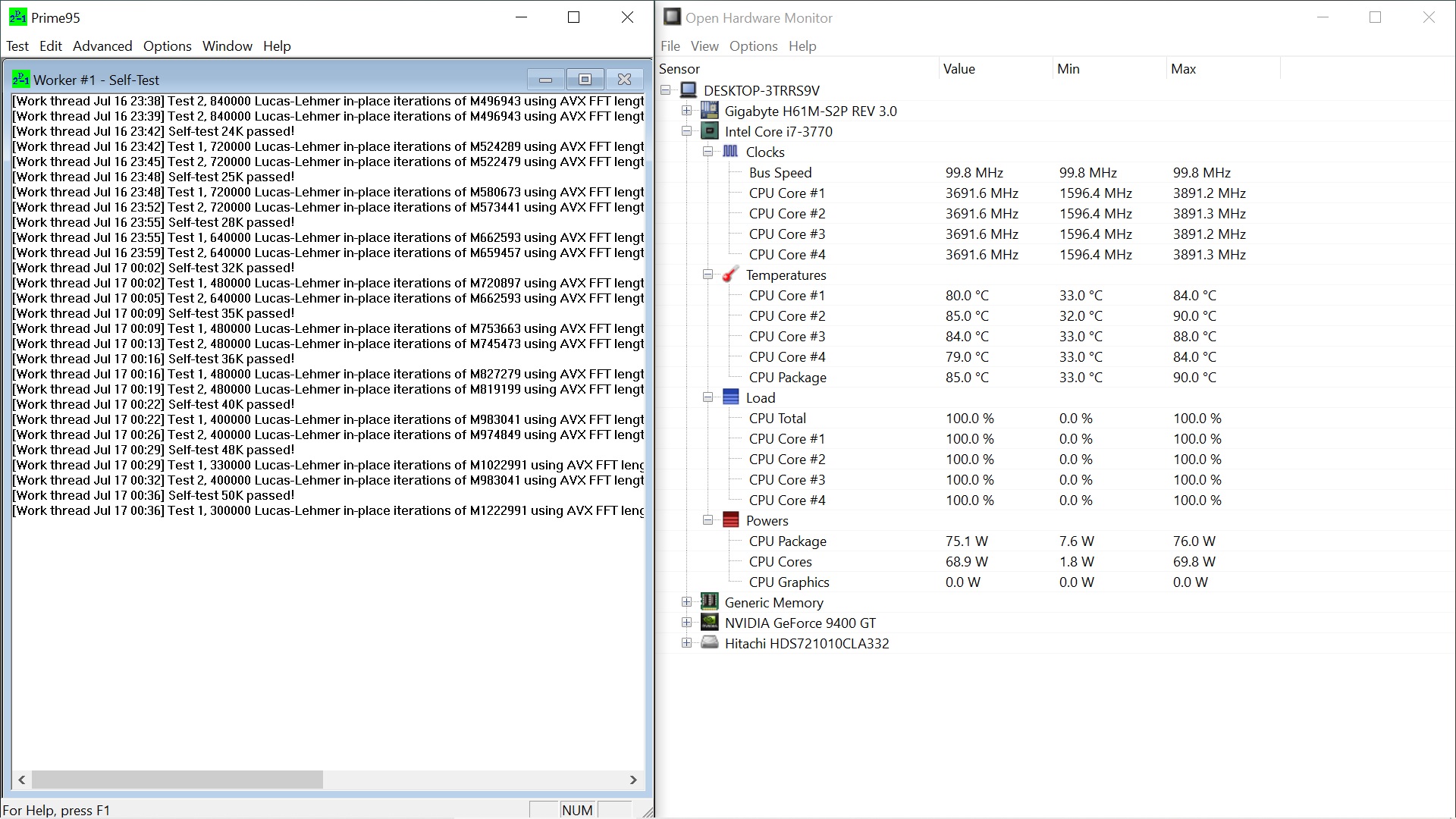Viewport: 1456px width, 819px height.
Task: Click the Hitachi hard drive icon
Action: [709, 643]
